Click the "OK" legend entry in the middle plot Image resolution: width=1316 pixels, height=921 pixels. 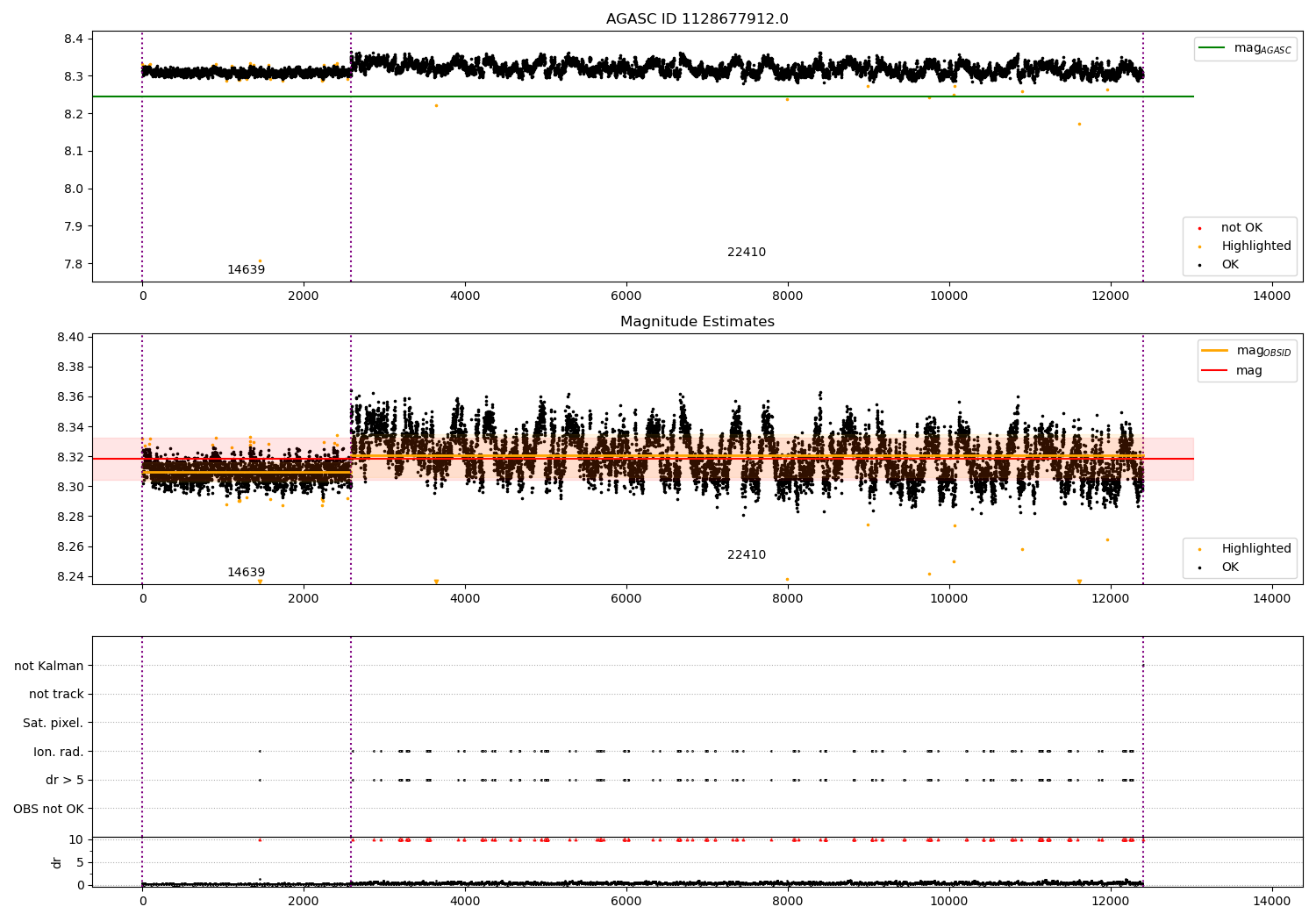click(x=1230, y=568)
